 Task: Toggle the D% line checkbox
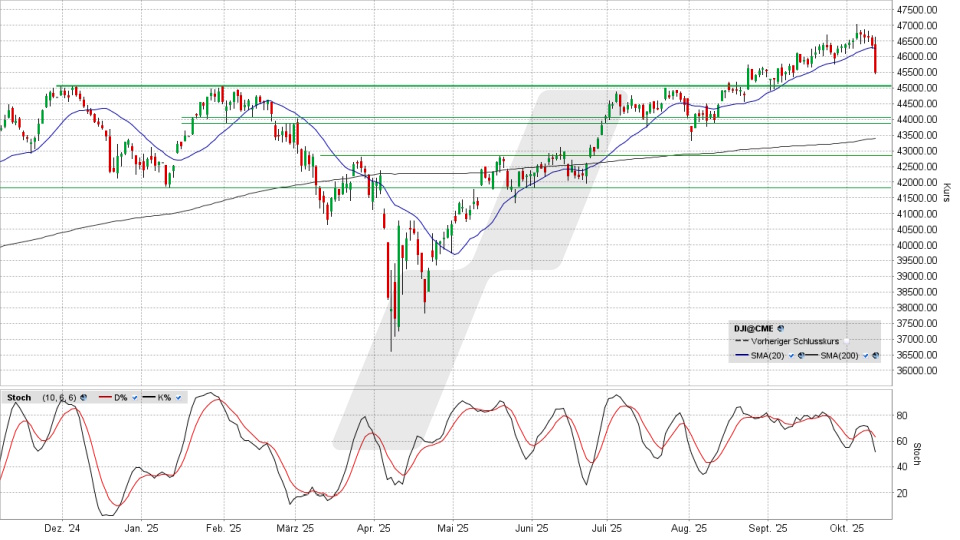pyautogui.click(x=134, y=398)
